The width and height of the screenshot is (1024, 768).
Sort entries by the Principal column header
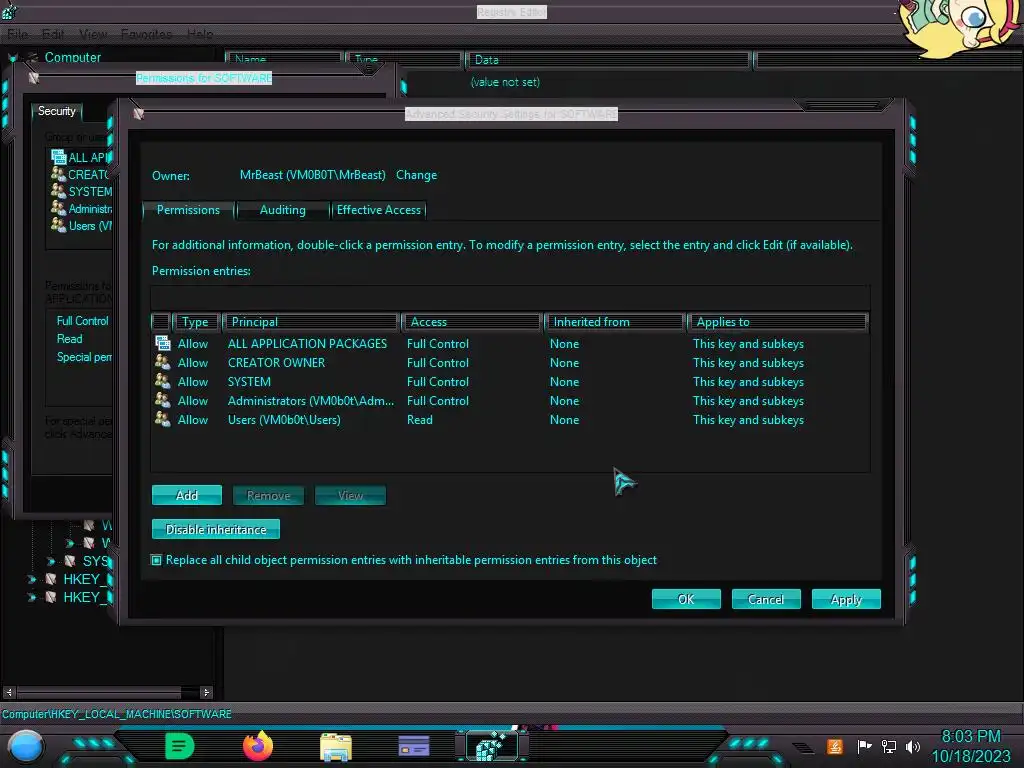310,322
